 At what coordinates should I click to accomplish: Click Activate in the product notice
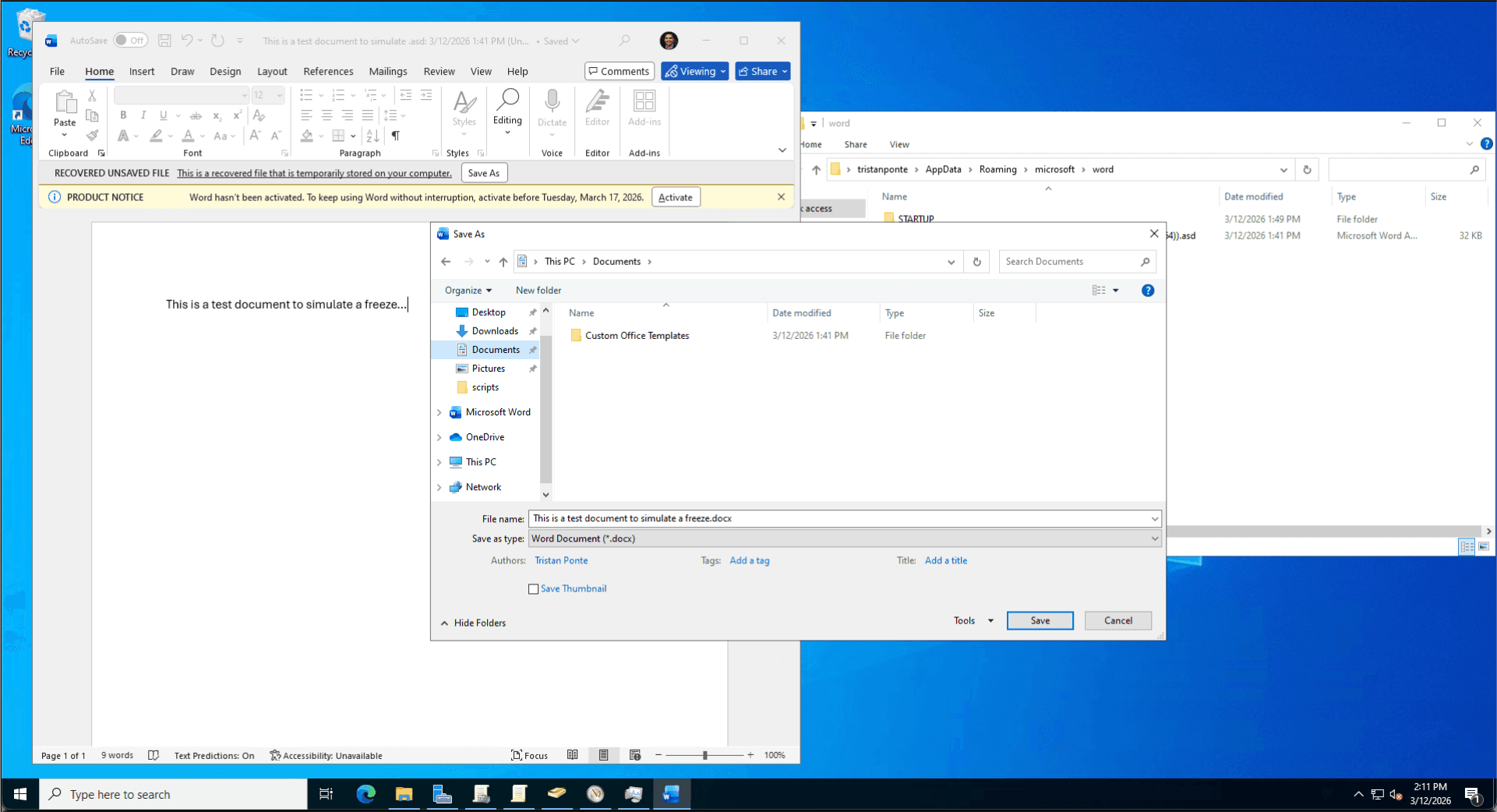(x=676, y=197)
